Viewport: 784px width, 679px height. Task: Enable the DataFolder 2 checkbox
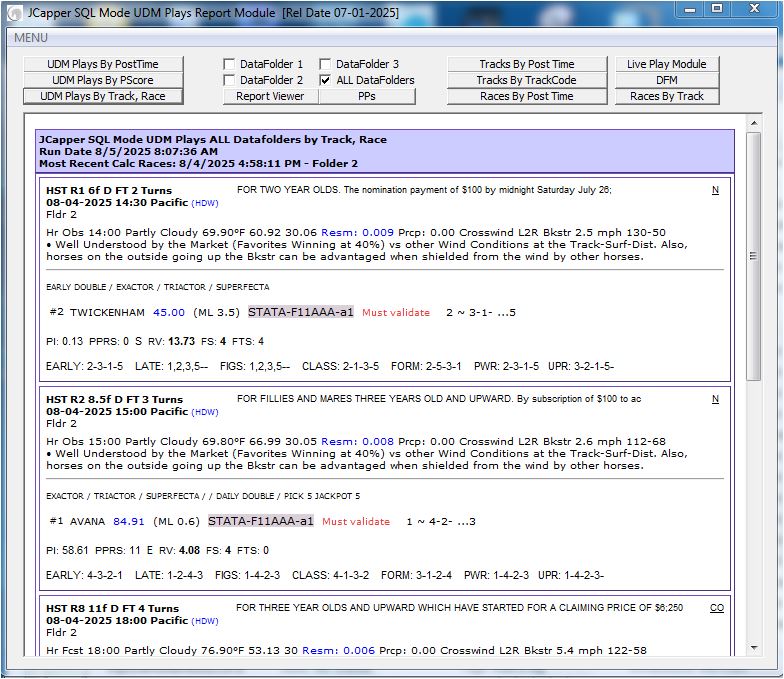(x=229, y=80)
